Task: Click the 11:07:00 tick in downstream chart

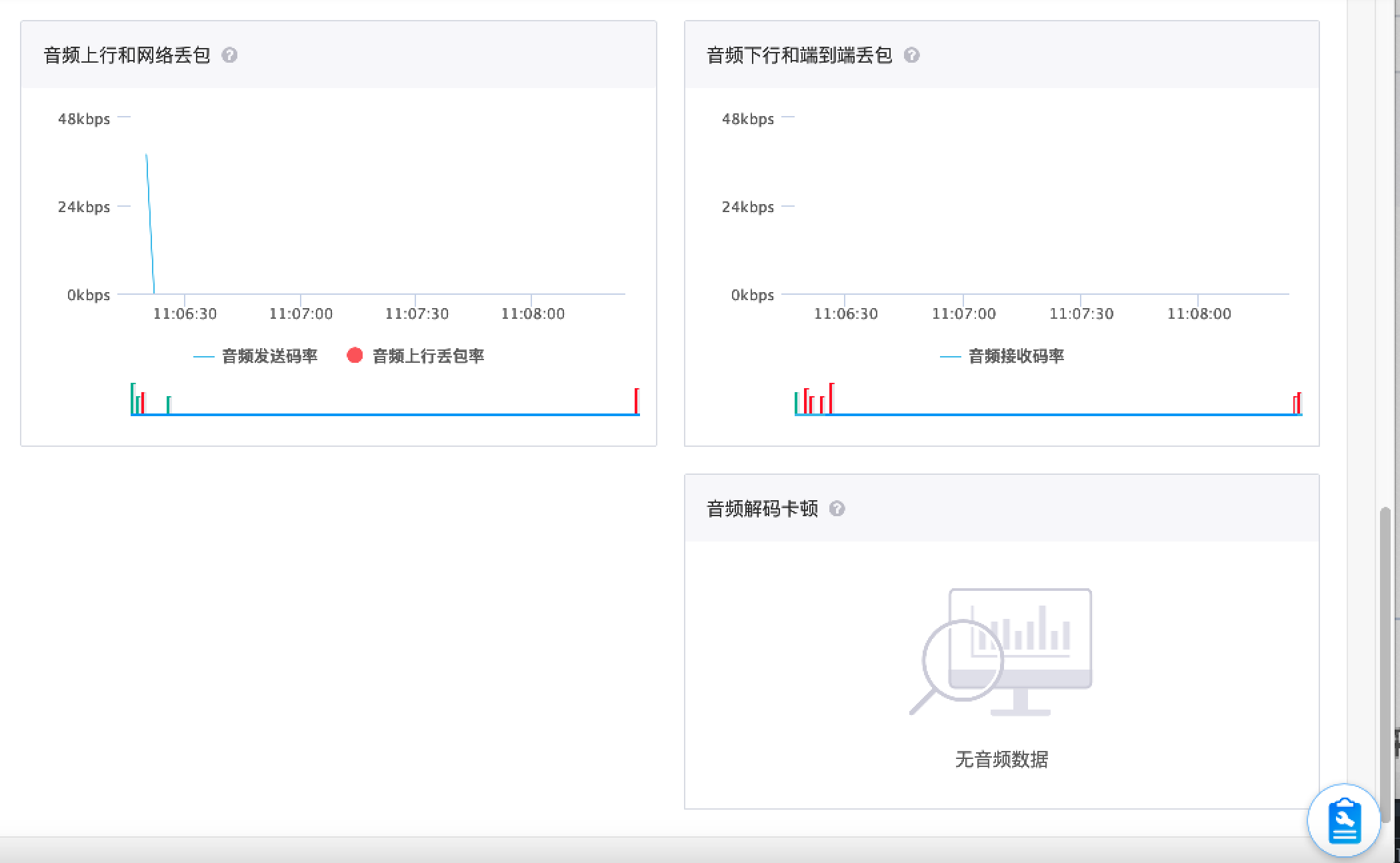Action: pyautogui.click(x=963, y=313)
